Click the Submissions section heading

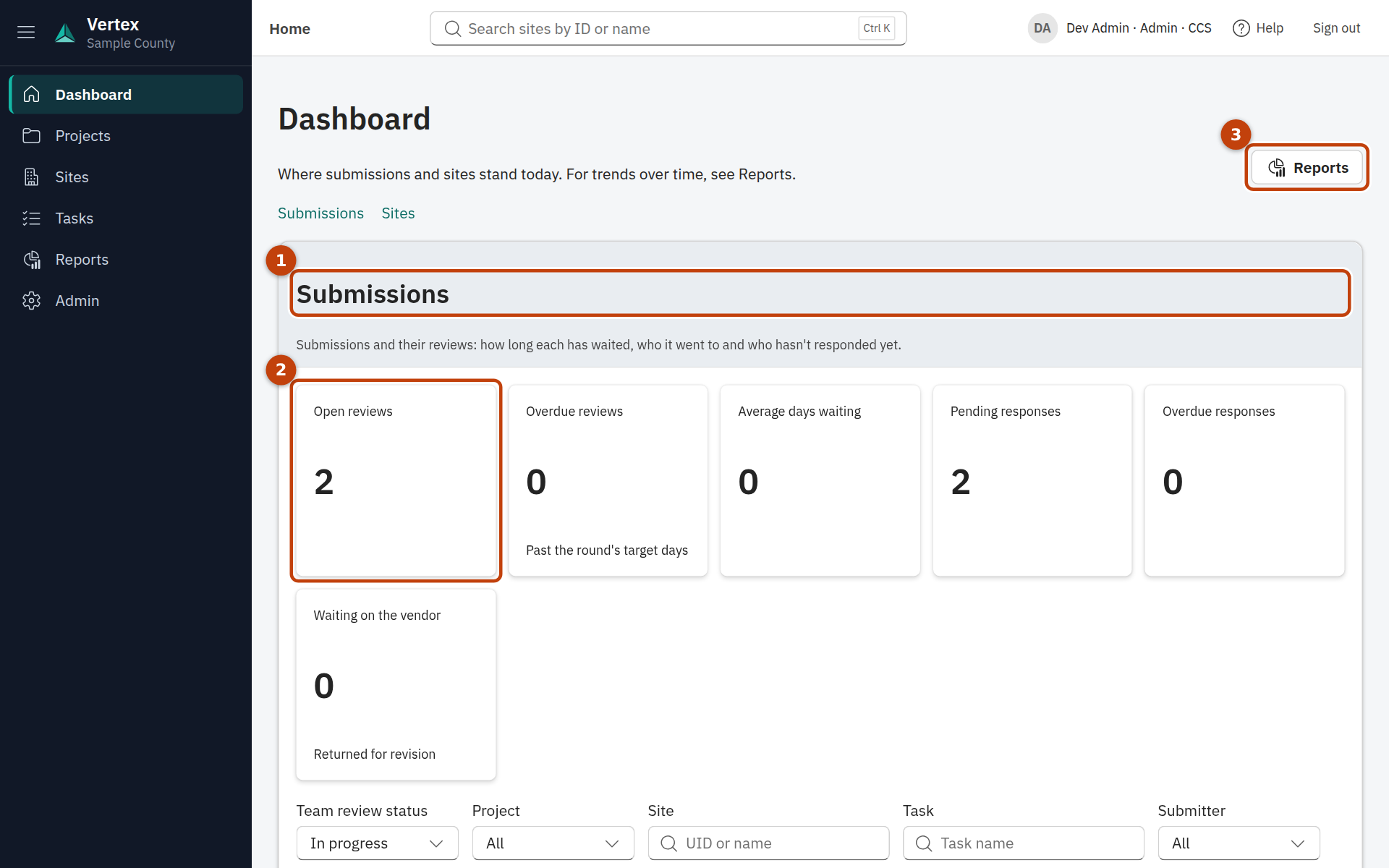373,294
